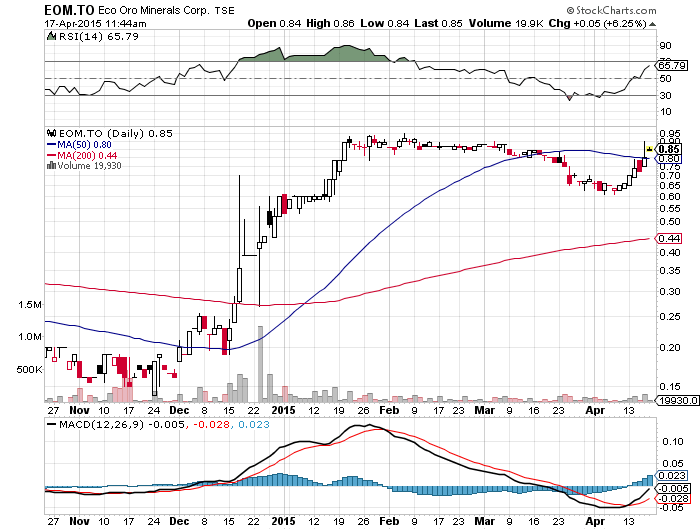Click the up-triangle beside the change percentage
This screenshot has height=530, width=700.
(x=652, y=24)
